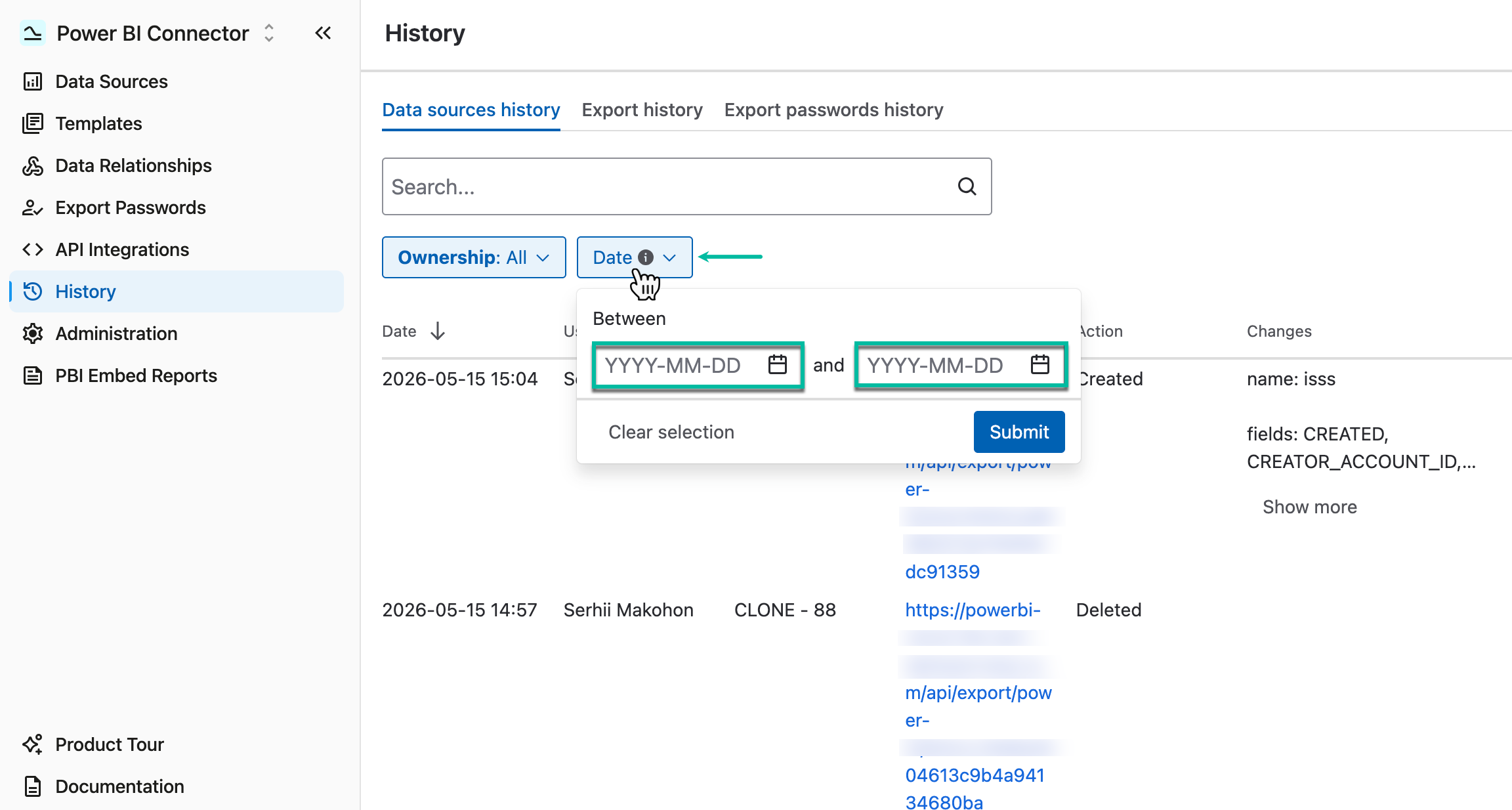The image size is (1512, 810).
Task: Click the end date YYYY-MM-DD field
Action: 961,365
